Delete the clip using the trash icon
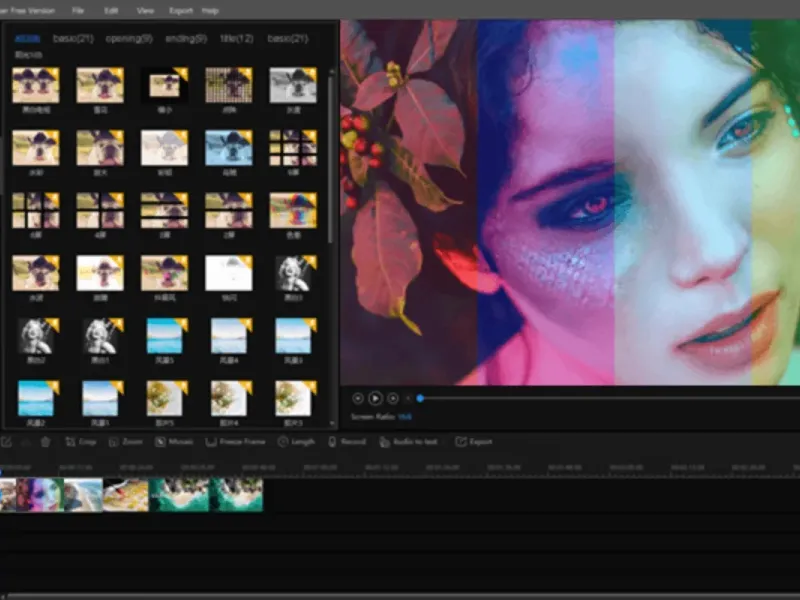 click(45, 441)
